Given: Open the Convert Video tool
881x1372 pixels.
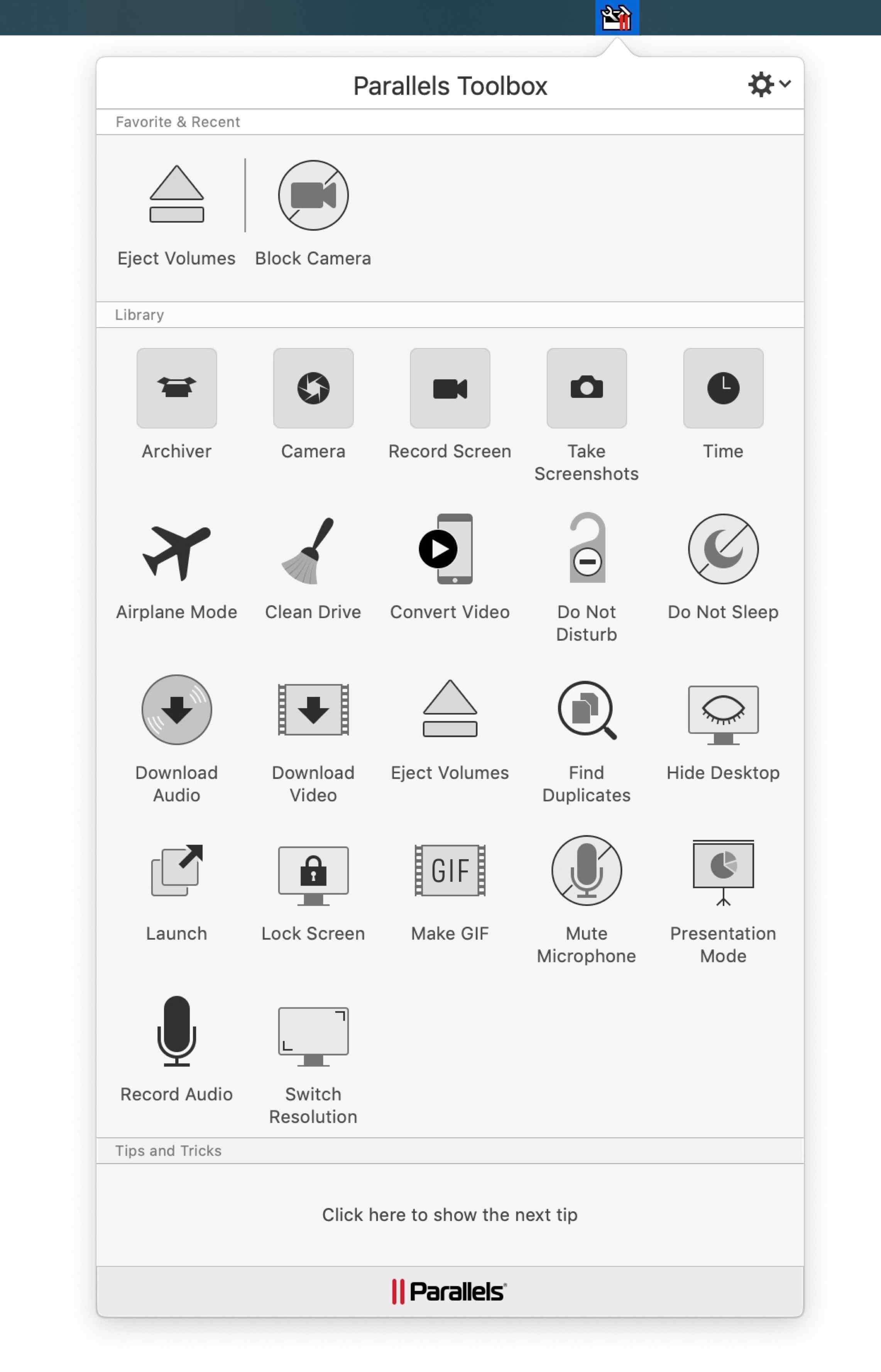Looking at the screenshot, I should point(446,549).
